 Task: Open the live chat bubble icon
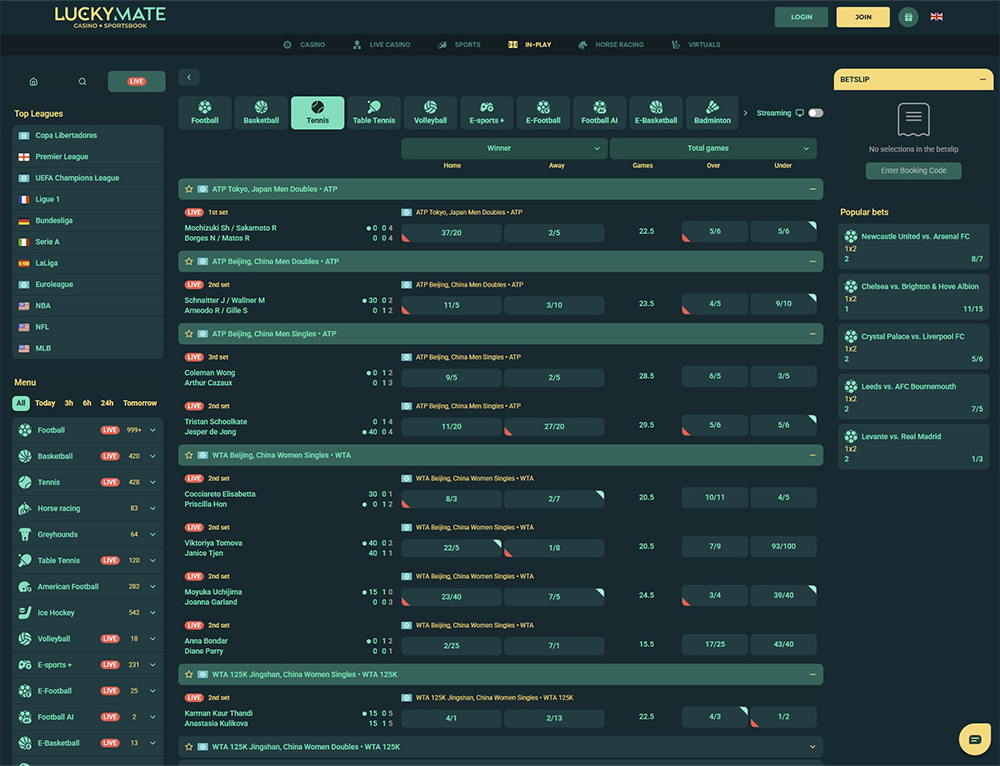tap(974, 739)
